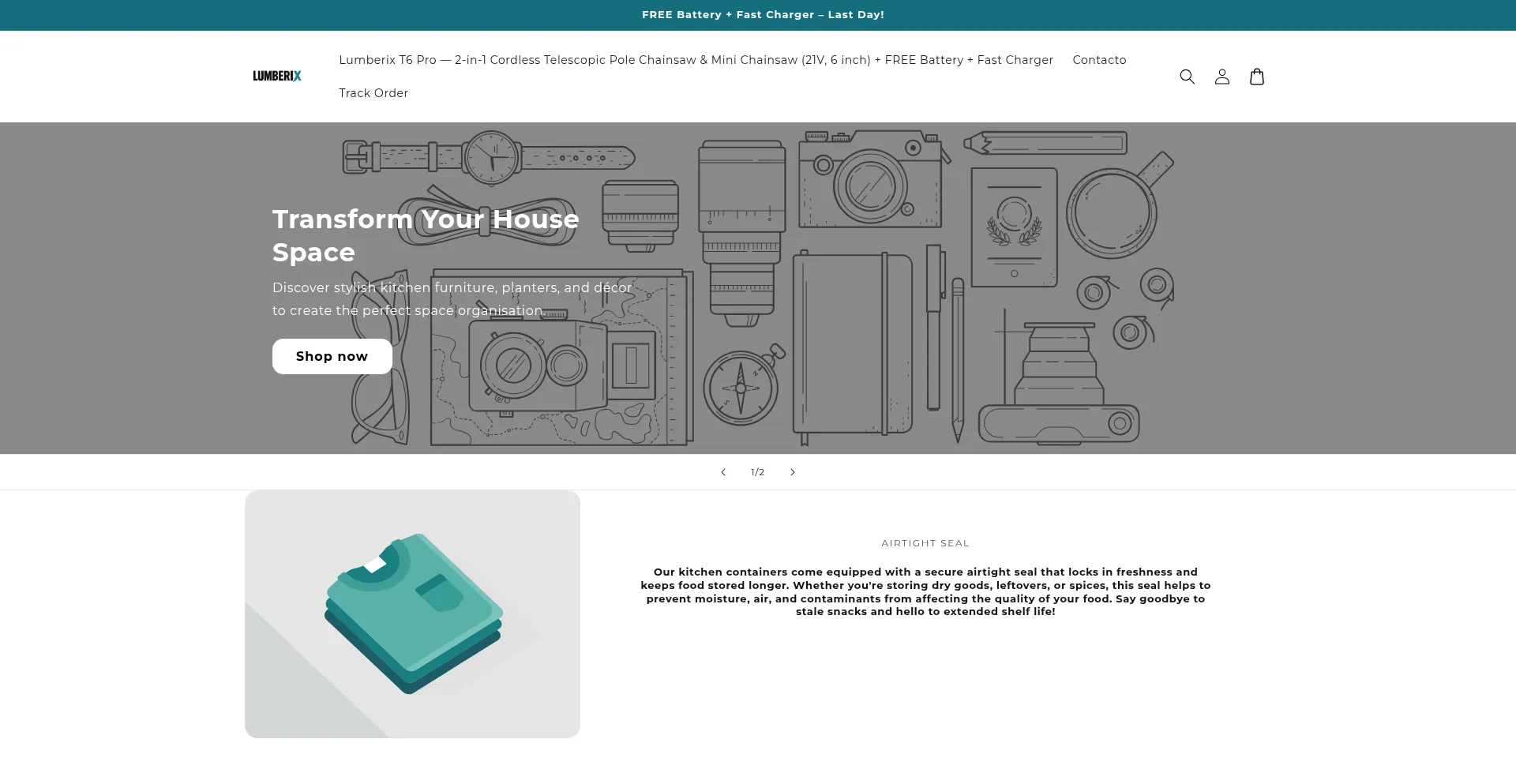The height and width of the screenshot is (784, 1516).
Task: Click the 1/2 slide counter
Action: [x=757, y=472]
